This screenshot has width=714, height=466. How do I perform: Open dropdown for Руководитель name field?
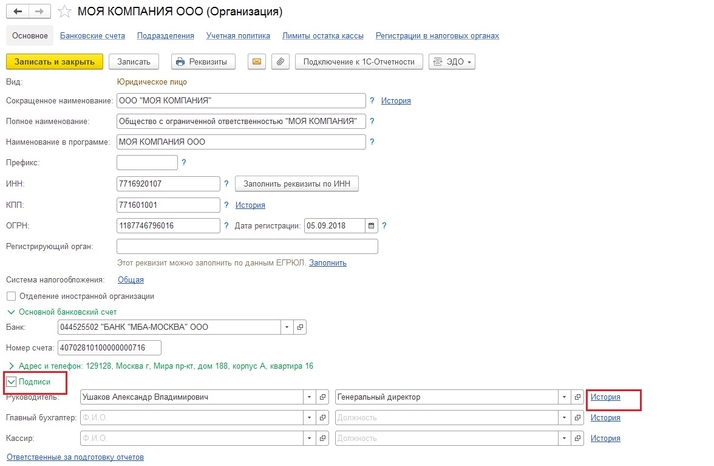pos(308,397)
